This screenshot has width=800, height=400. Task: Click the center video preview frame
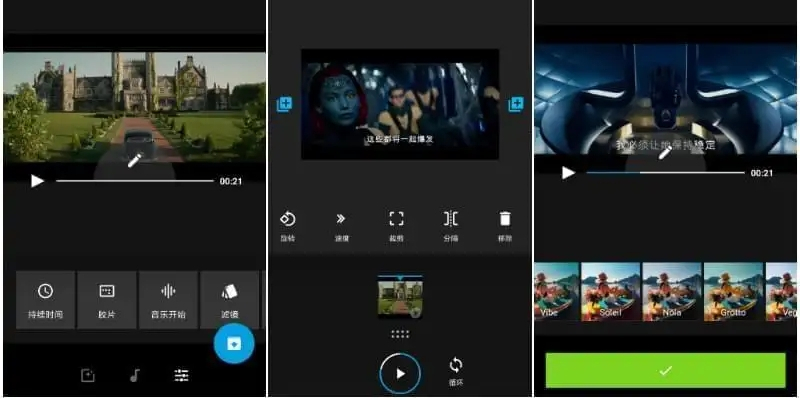pos(400,104)
